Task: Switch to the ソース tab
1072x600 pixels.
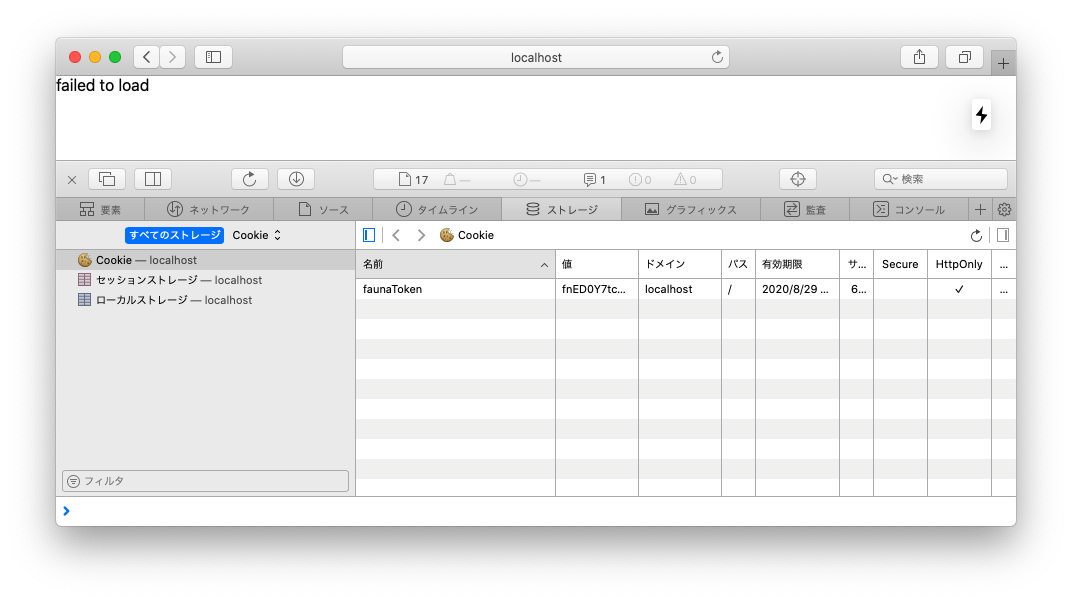Action: coord(323,210)
